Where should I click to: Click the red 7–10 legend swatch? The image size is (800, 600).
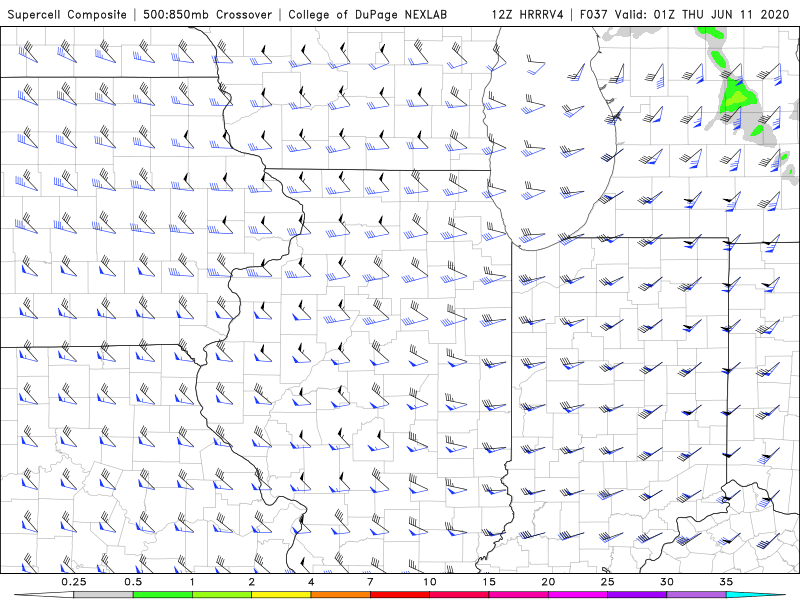pos(399,595)
